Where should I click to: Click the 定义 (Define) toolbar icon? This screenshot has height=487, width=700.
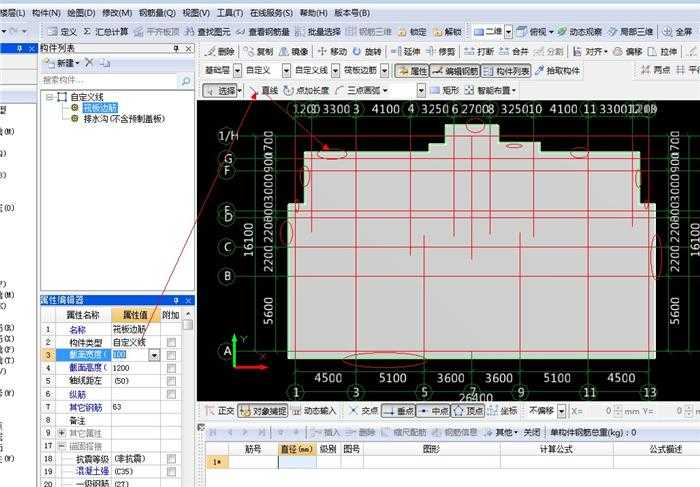pyautogui.click(x=62, y=32)
